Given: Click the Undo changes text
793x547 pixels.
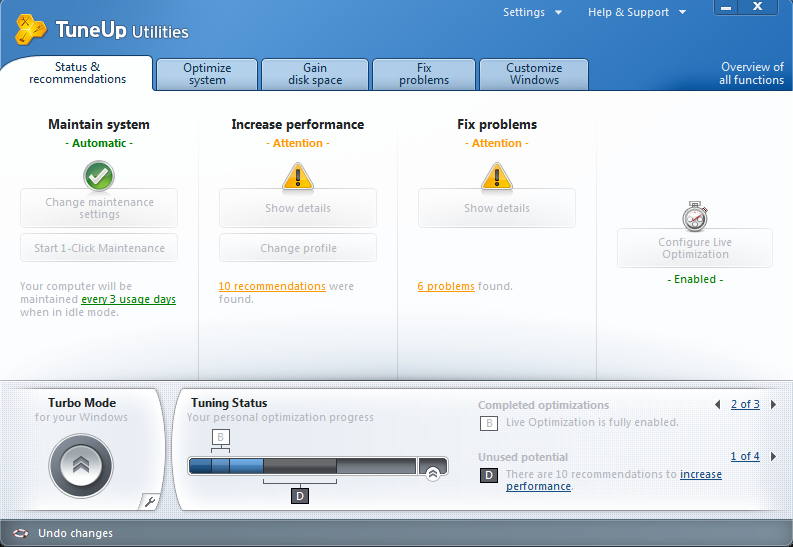Looking at the screenshot, I should click(x=75, y=533).
